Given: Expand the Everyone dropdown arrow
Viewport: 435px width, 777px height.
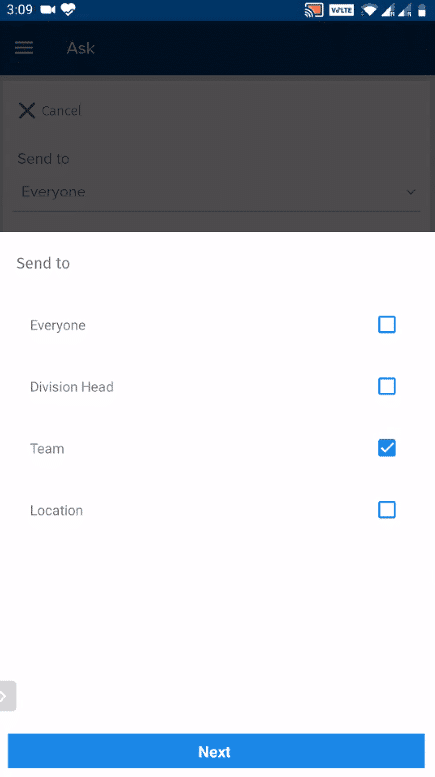Looking at the screenshot, I should [x=411, y=192].
